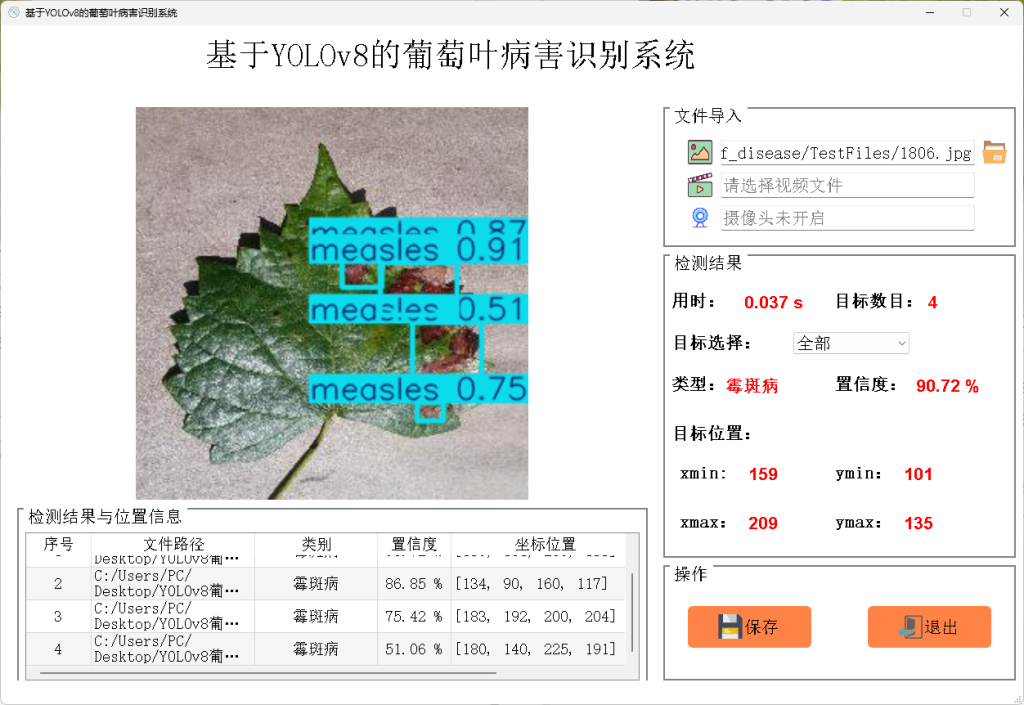The height and width of the screenshot is (705, 1024).
Task: Click the leaf detection result image
Action: click(x=330, y=302)
